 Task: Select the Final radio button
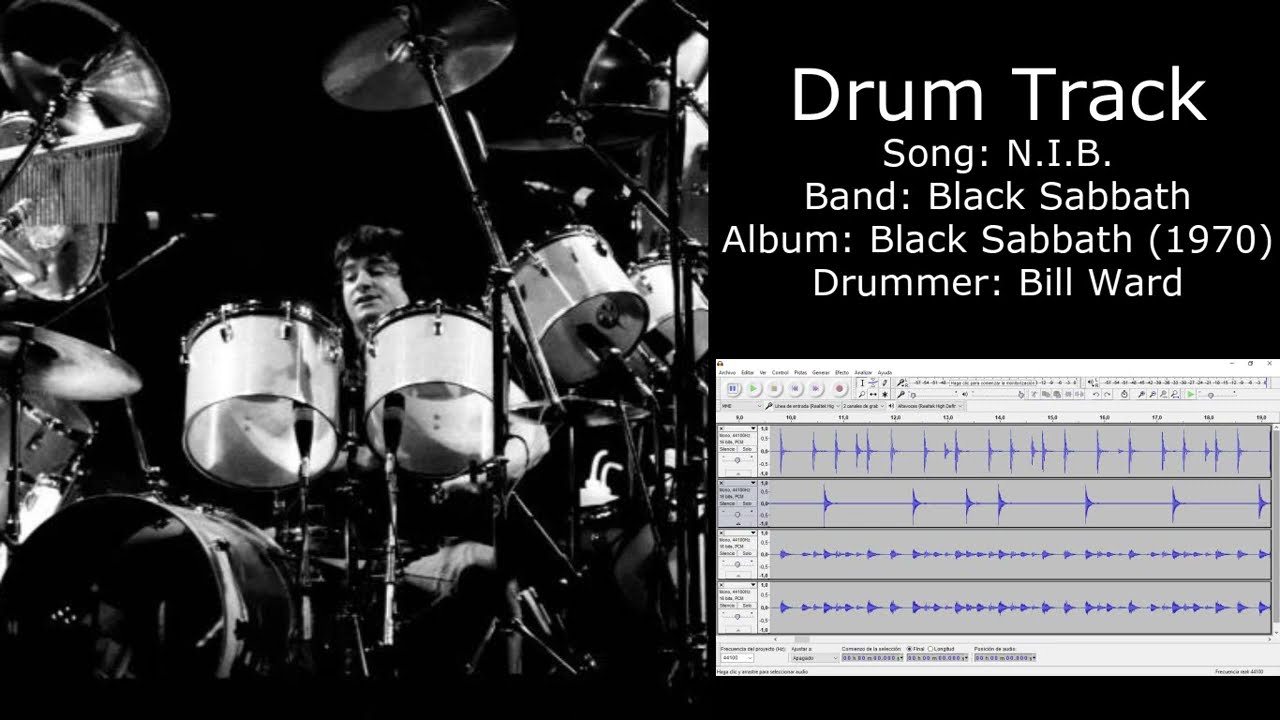click(910, 649)
